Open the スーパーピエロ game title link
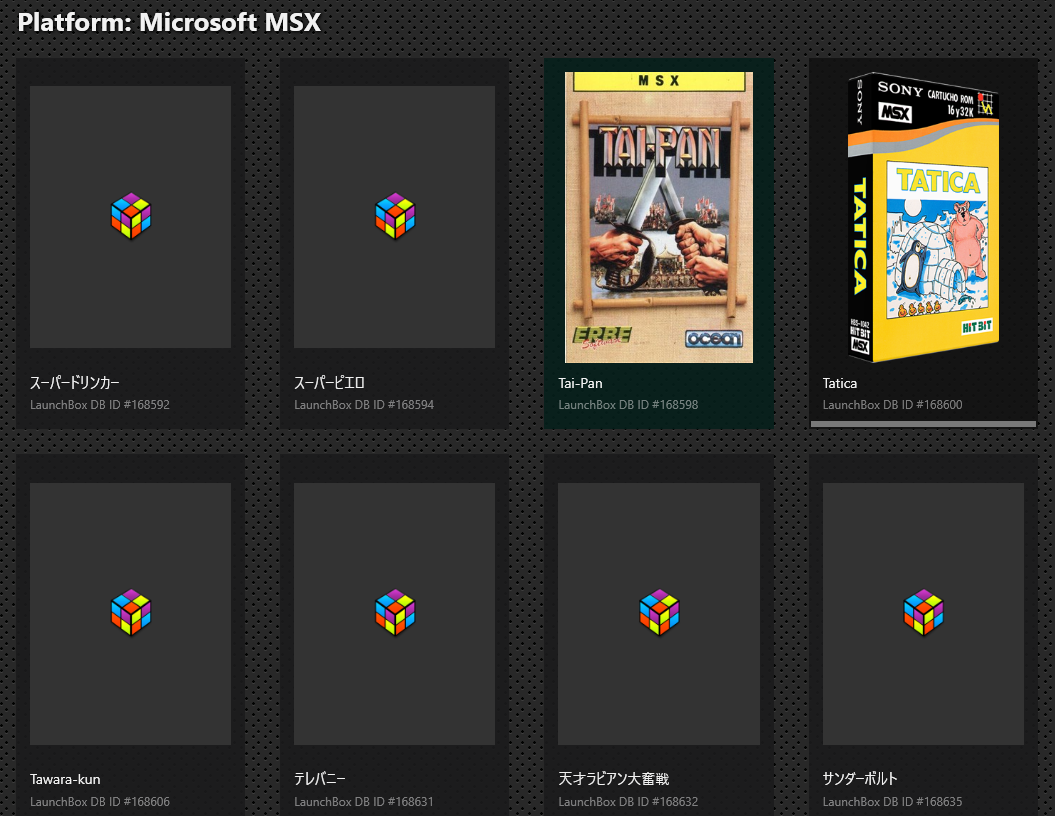Viewport: 1055px width, 816px height. point(329,383)
